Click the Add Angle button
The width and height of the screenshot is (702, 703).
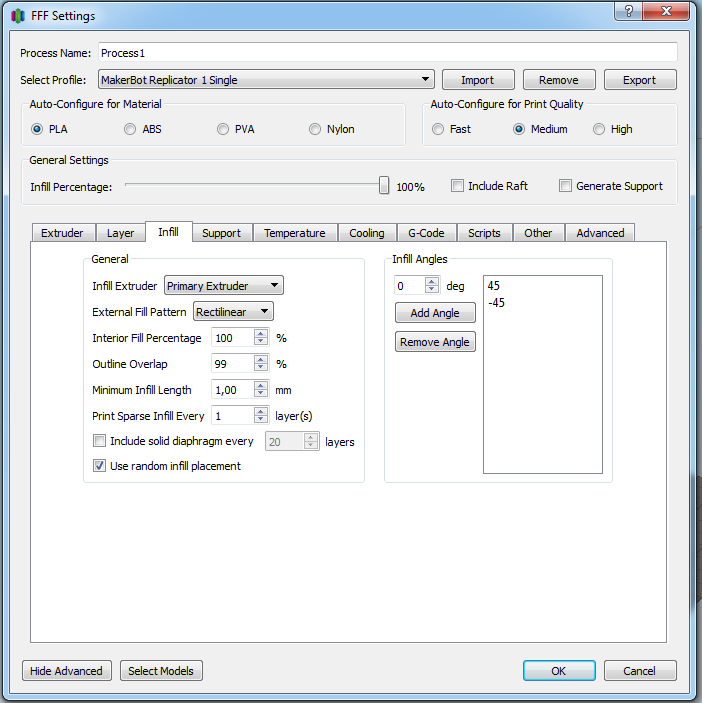click(x=435, y=313)
